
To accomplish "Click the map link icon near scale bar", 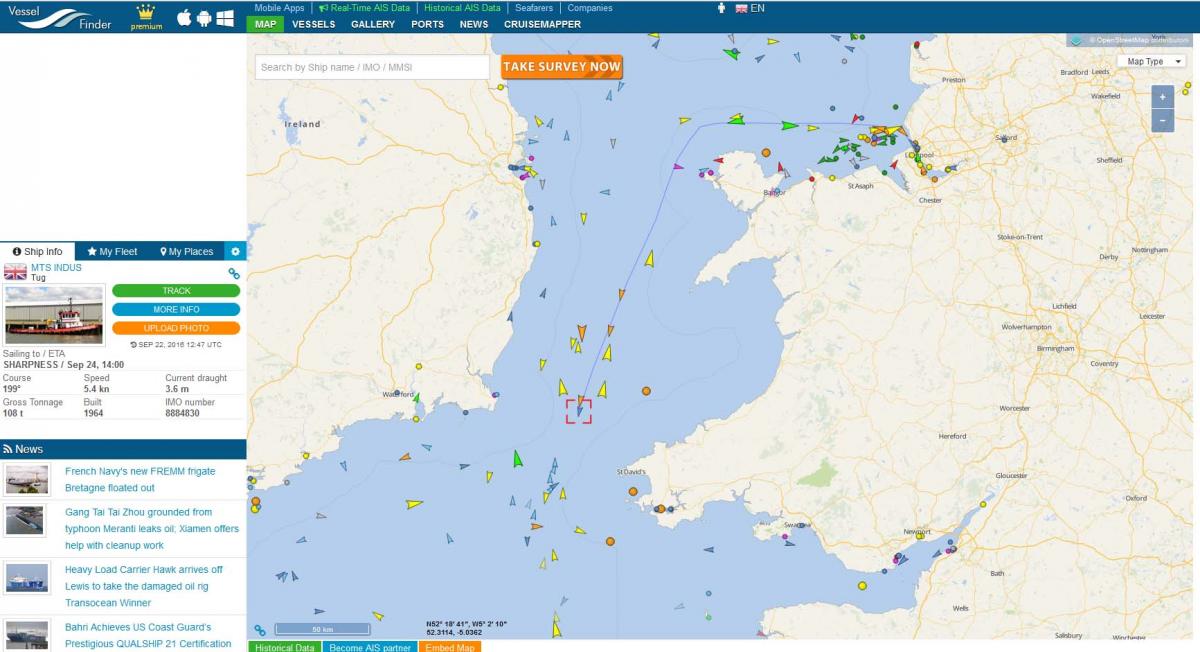I will (x=260, y=630).
